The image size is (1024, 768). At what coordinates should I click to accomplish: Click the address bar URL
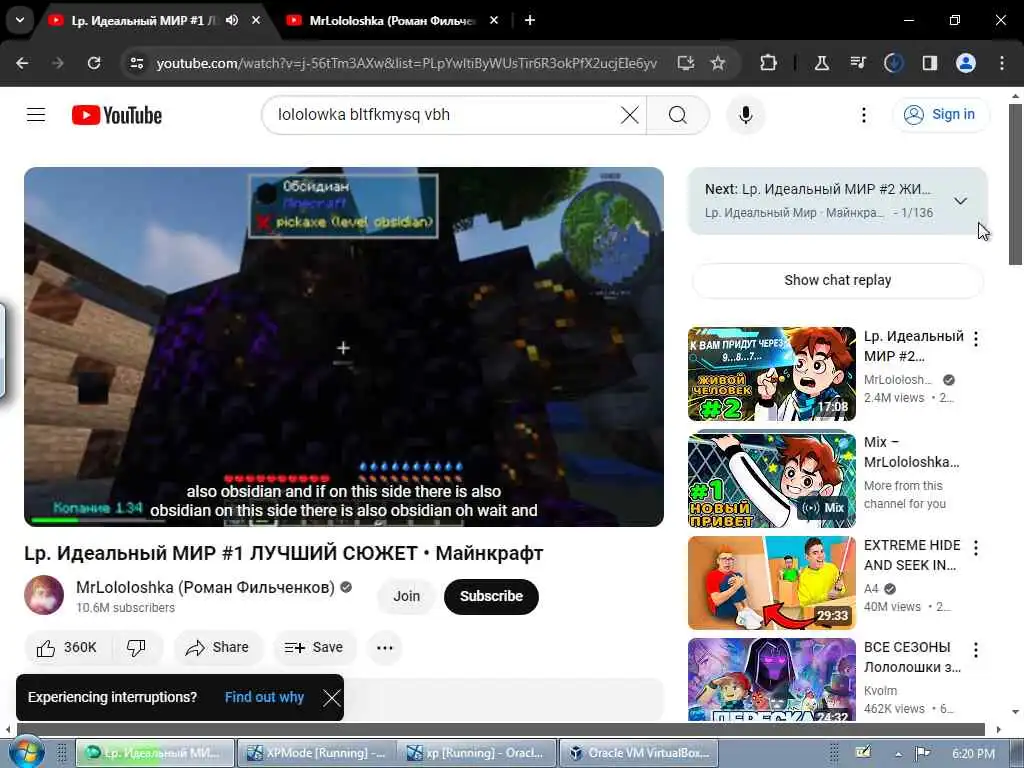tap(406, 63)
